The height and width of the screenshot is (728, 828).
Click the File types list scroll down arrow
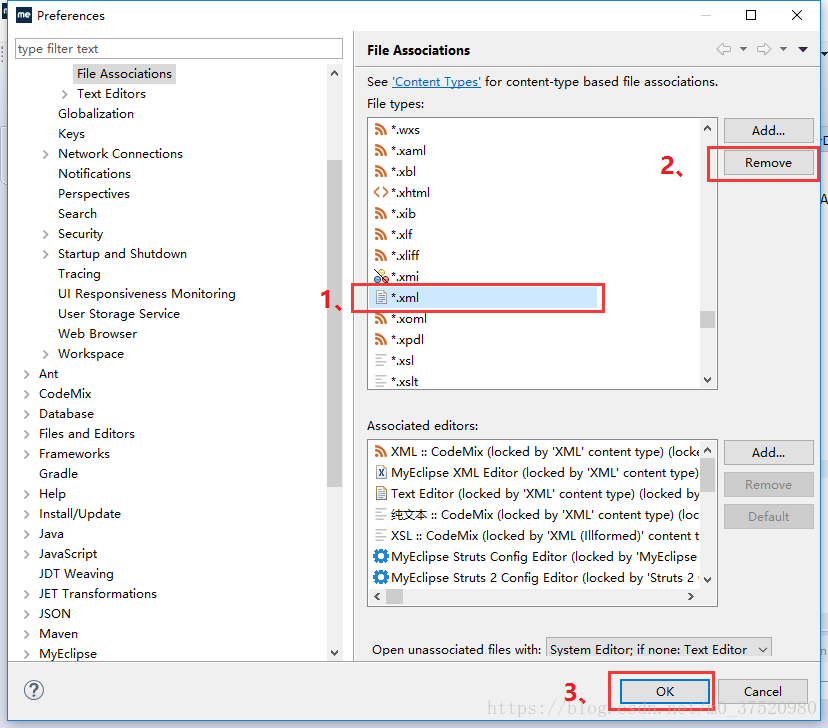[708, 380]
